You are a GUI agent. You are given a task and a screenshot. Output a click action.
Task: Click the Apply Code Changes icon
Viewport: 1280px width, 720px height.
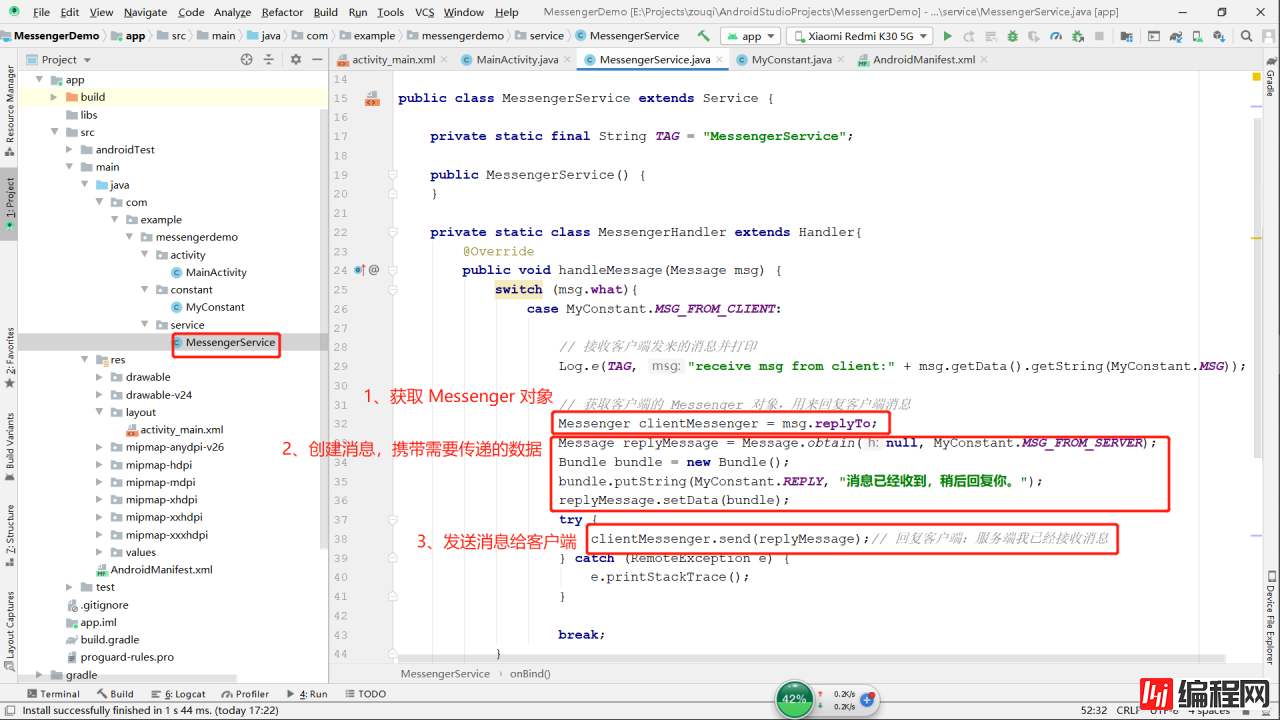(x=991, y=36)
